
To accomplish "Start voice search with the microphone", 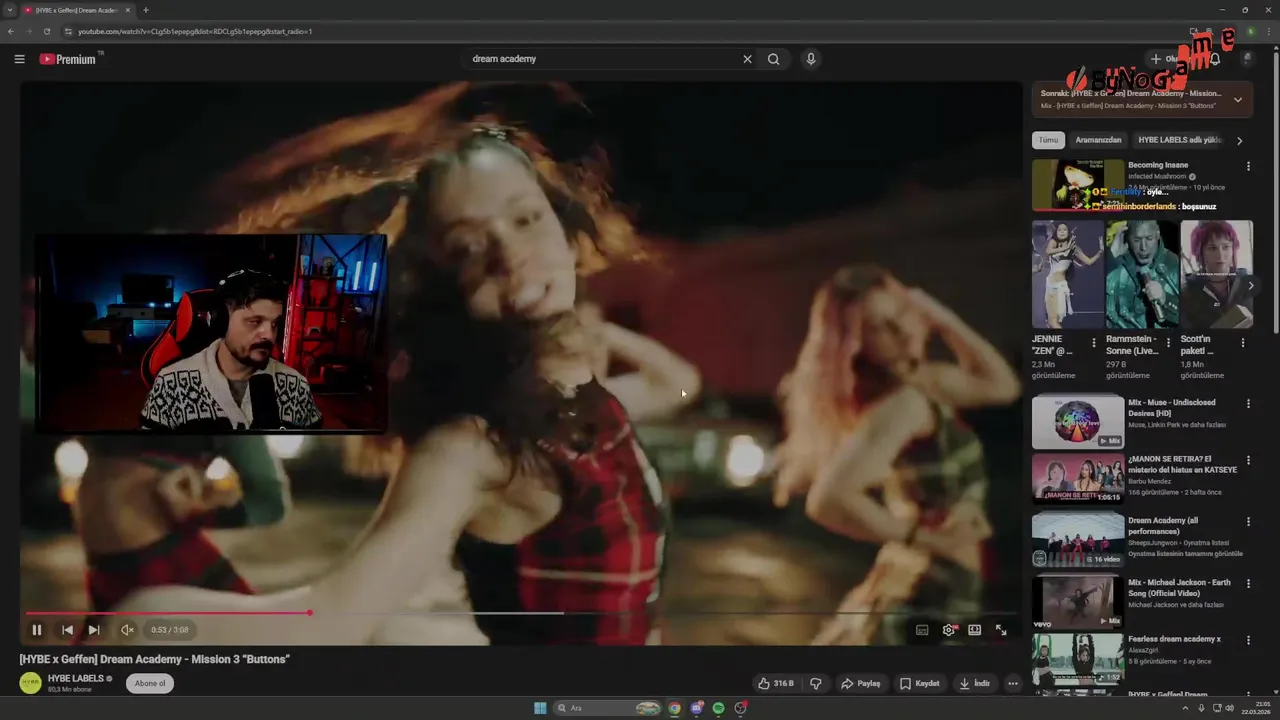I will click(811, 59).
